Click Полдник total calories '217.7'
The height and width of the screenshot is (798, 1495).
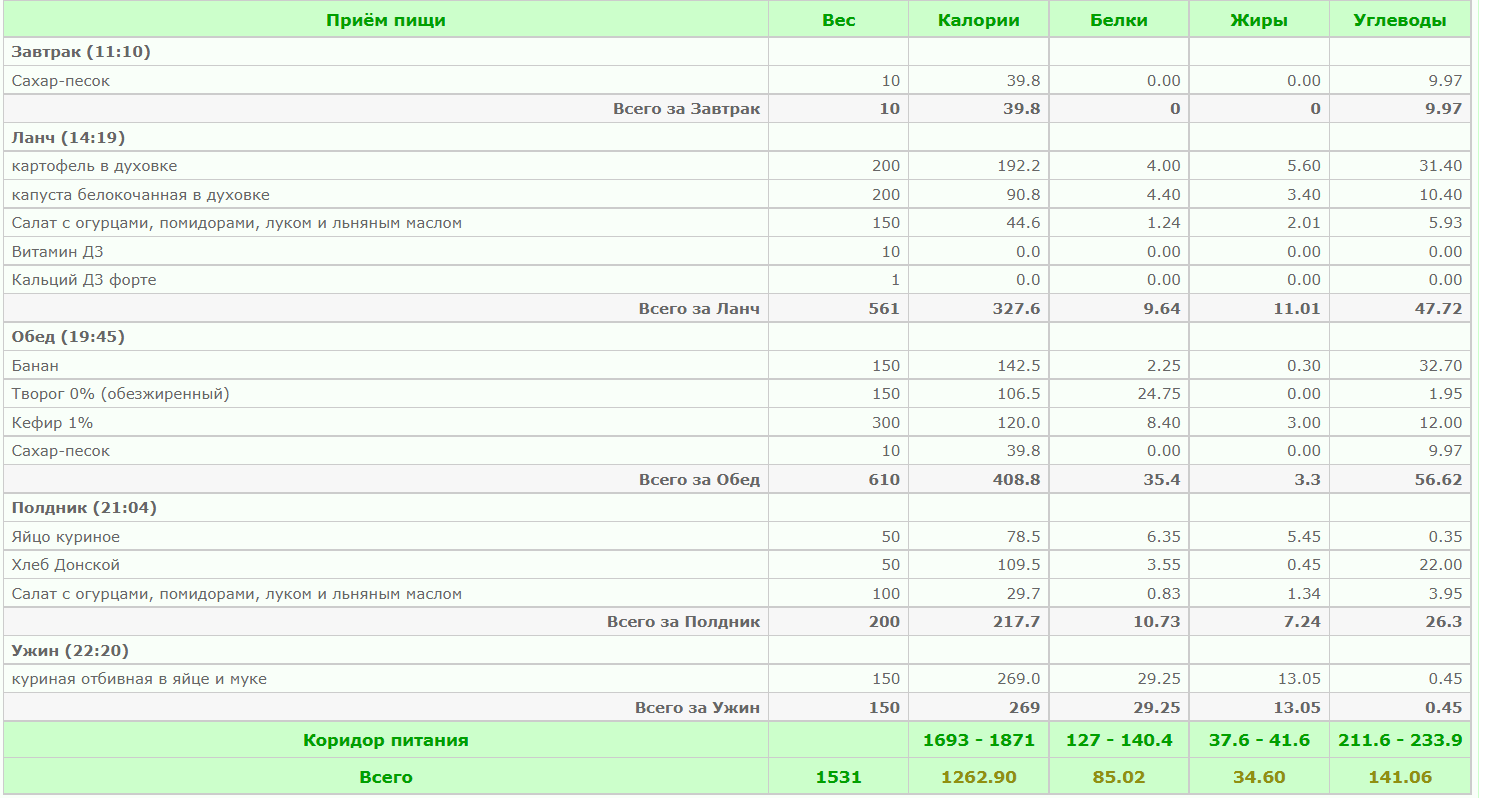click(x=1017, y=622)
